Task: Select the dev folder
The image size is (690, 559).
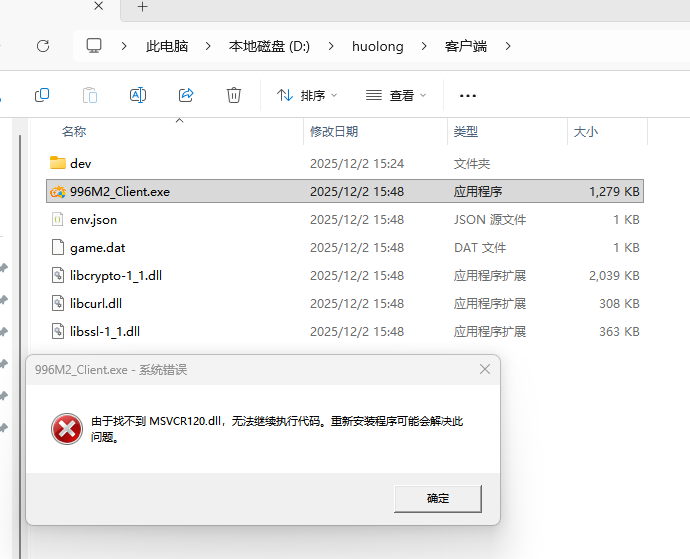Action: [80, 163]
